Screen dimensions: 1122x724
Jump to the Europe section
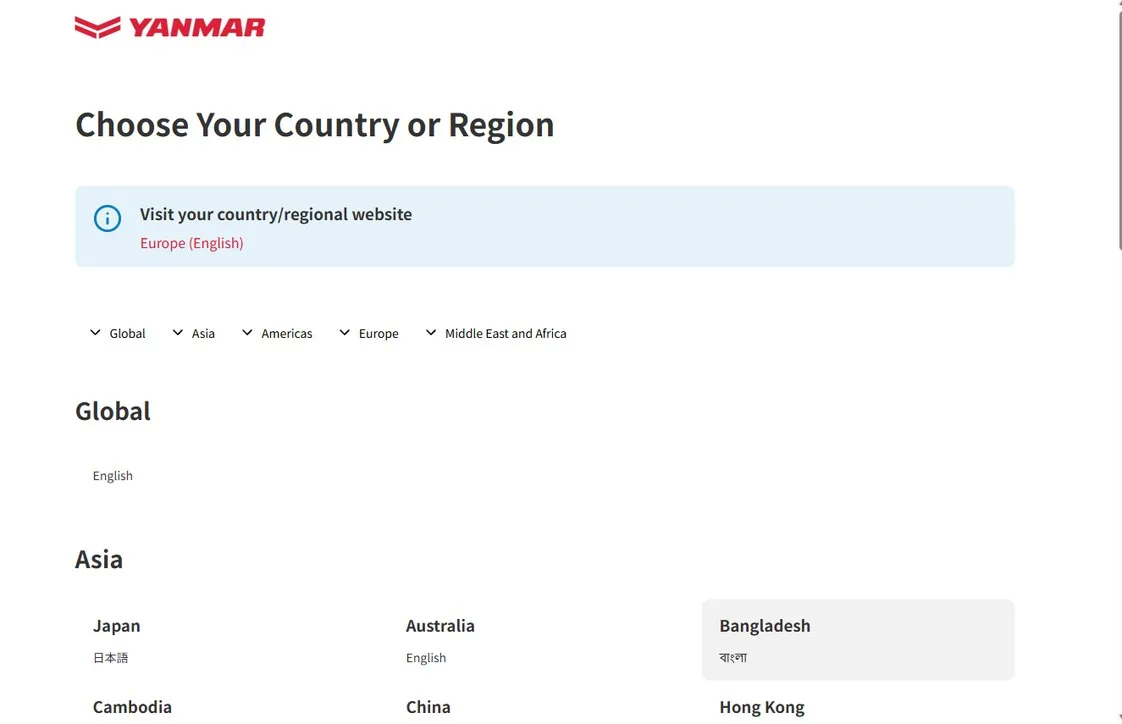tap(379, 333)
